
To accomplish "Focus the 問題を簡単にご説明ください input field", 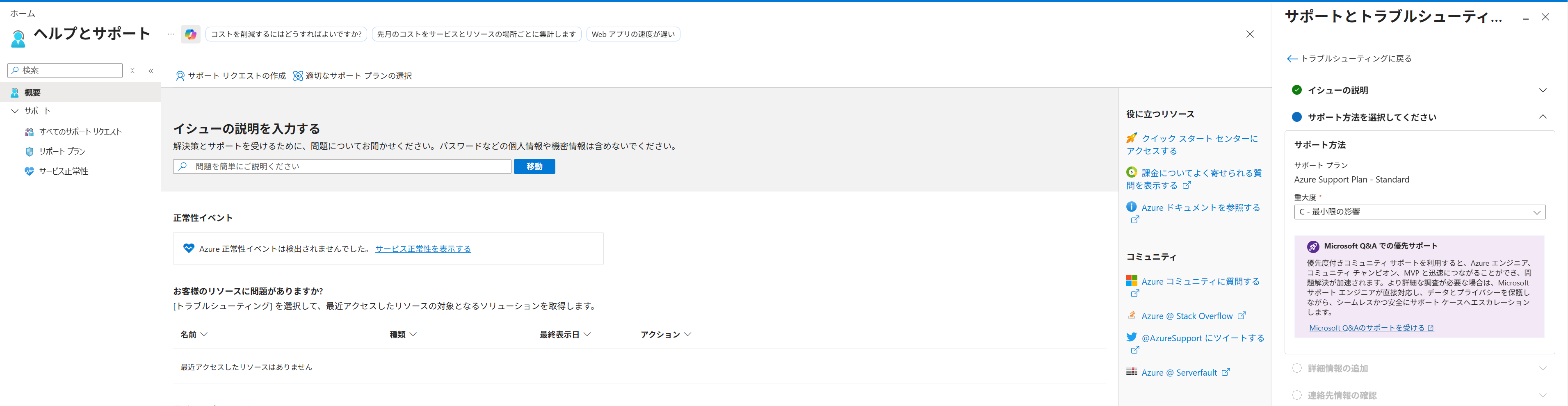I will click(x=342, y=166).
